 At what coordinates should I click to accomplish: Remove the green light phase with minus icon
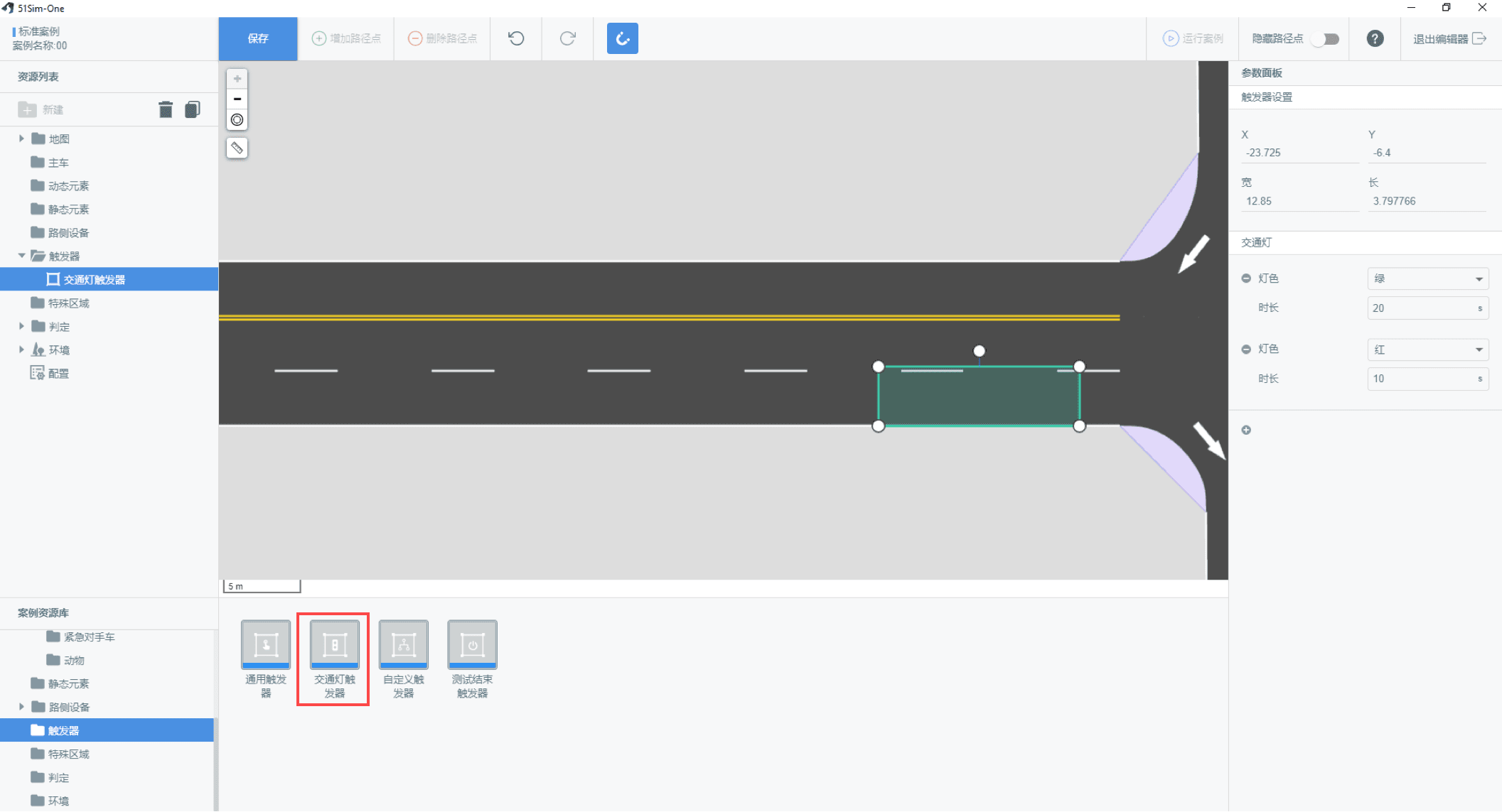[1246, 278]
